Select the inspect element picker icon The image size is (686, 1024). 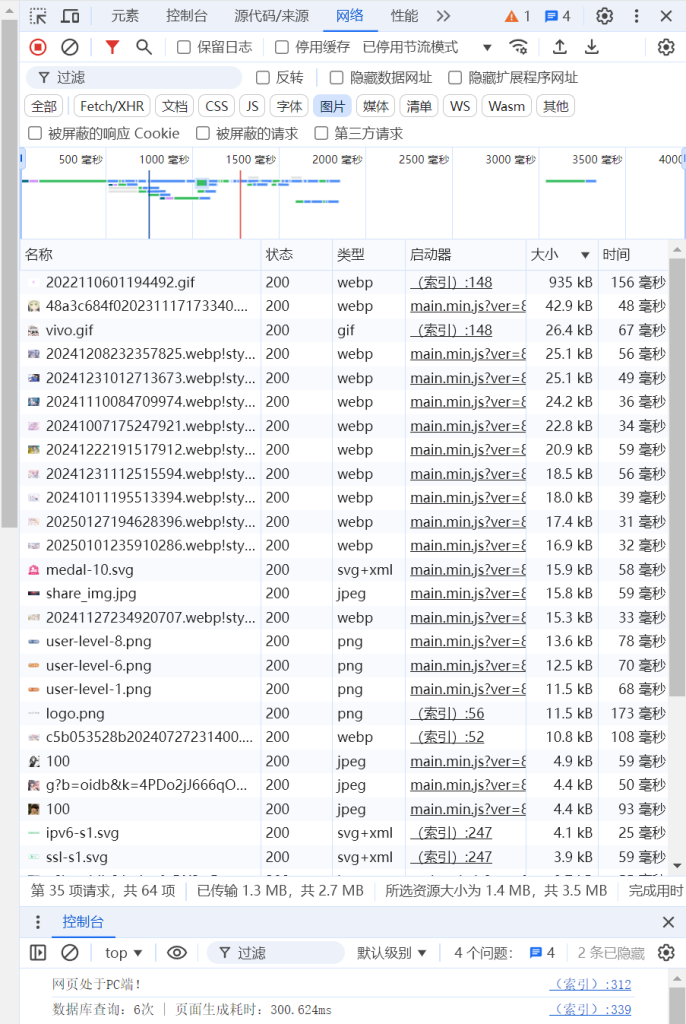coord(38,16)
